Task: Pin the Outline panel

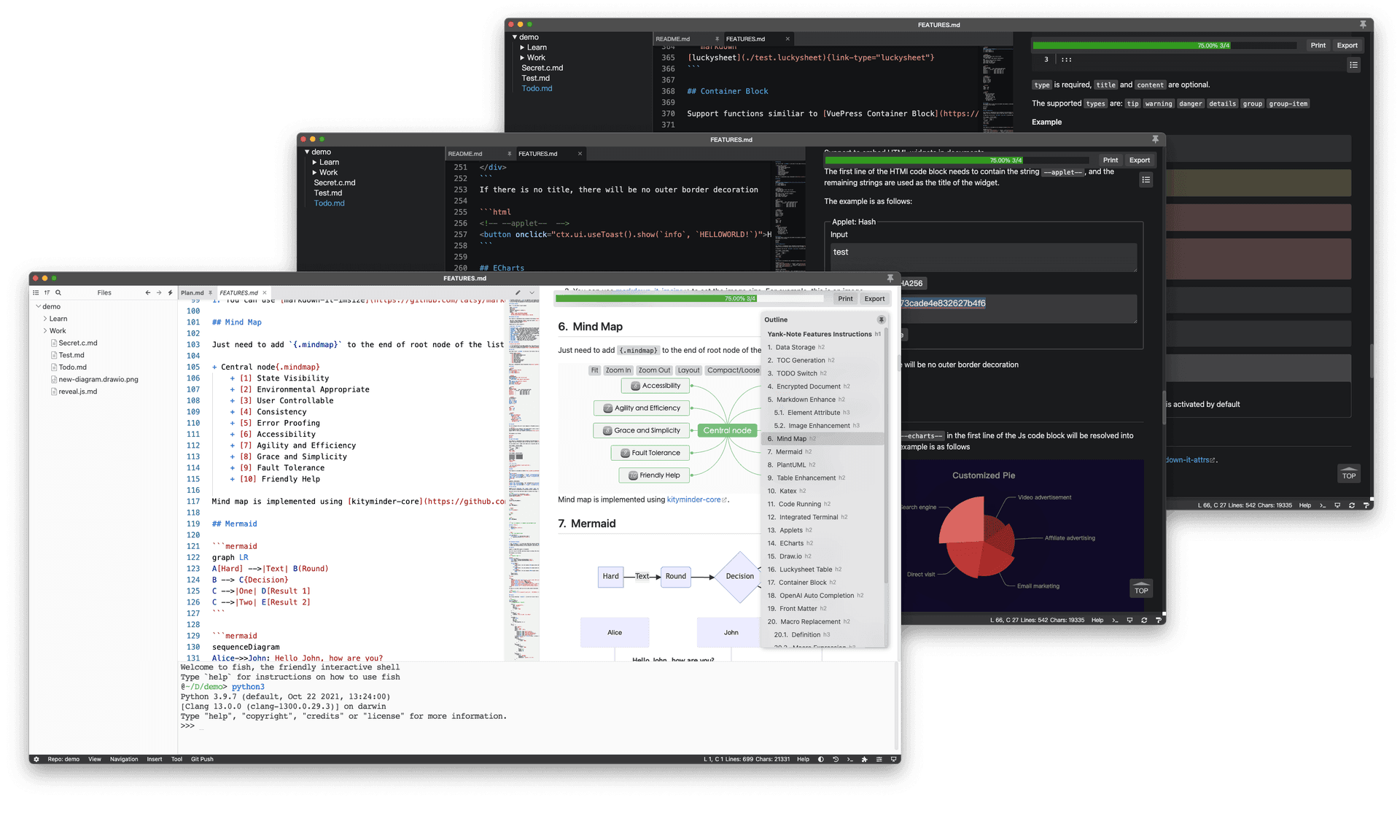Action: 881,319
